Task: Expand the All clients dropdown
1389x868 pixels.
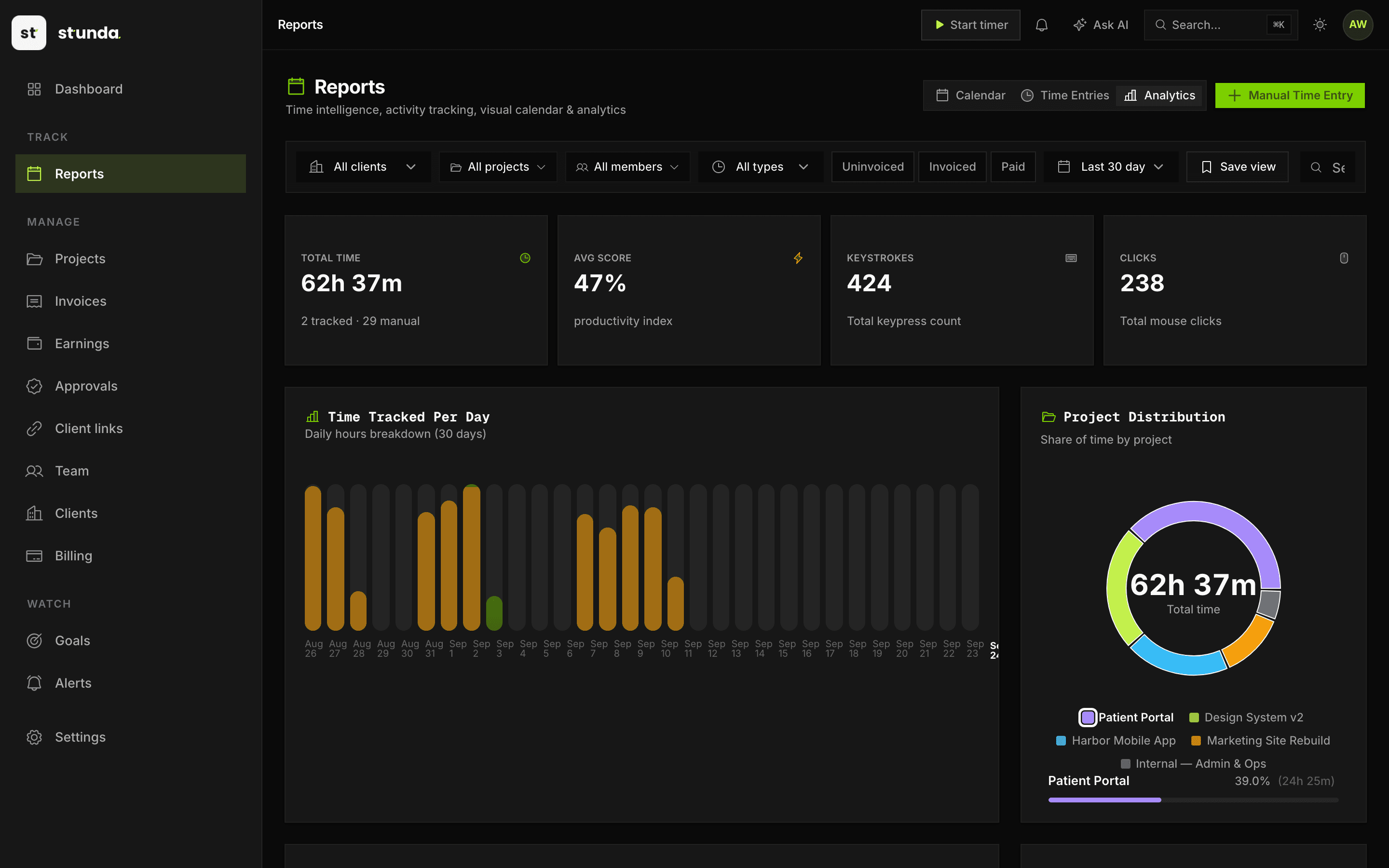Action: pyautogui.click(x=363, y=167)
